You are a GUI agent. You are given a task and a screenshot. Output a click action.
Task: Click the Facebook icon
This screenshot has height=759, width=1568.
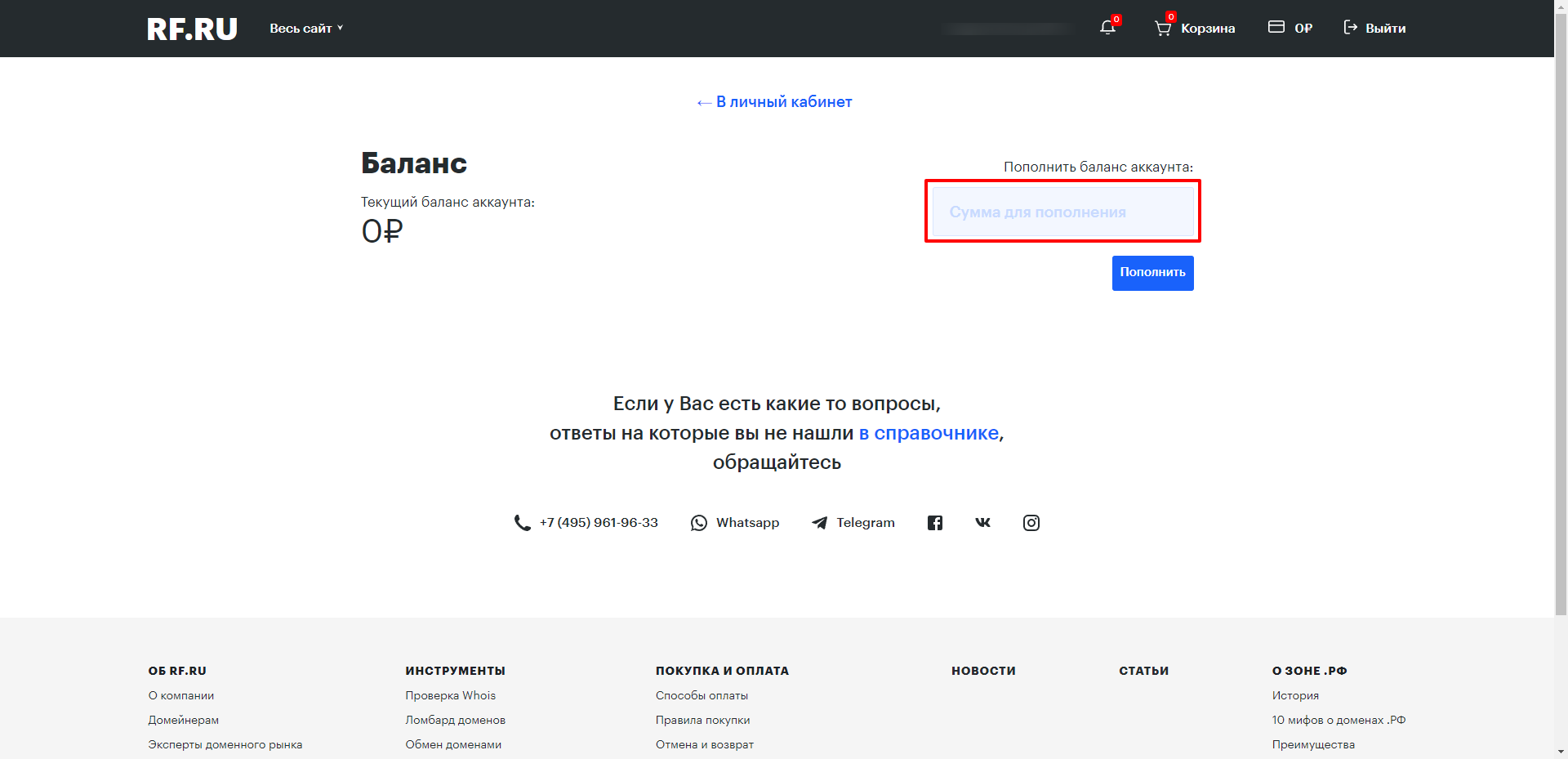[935, 523]
